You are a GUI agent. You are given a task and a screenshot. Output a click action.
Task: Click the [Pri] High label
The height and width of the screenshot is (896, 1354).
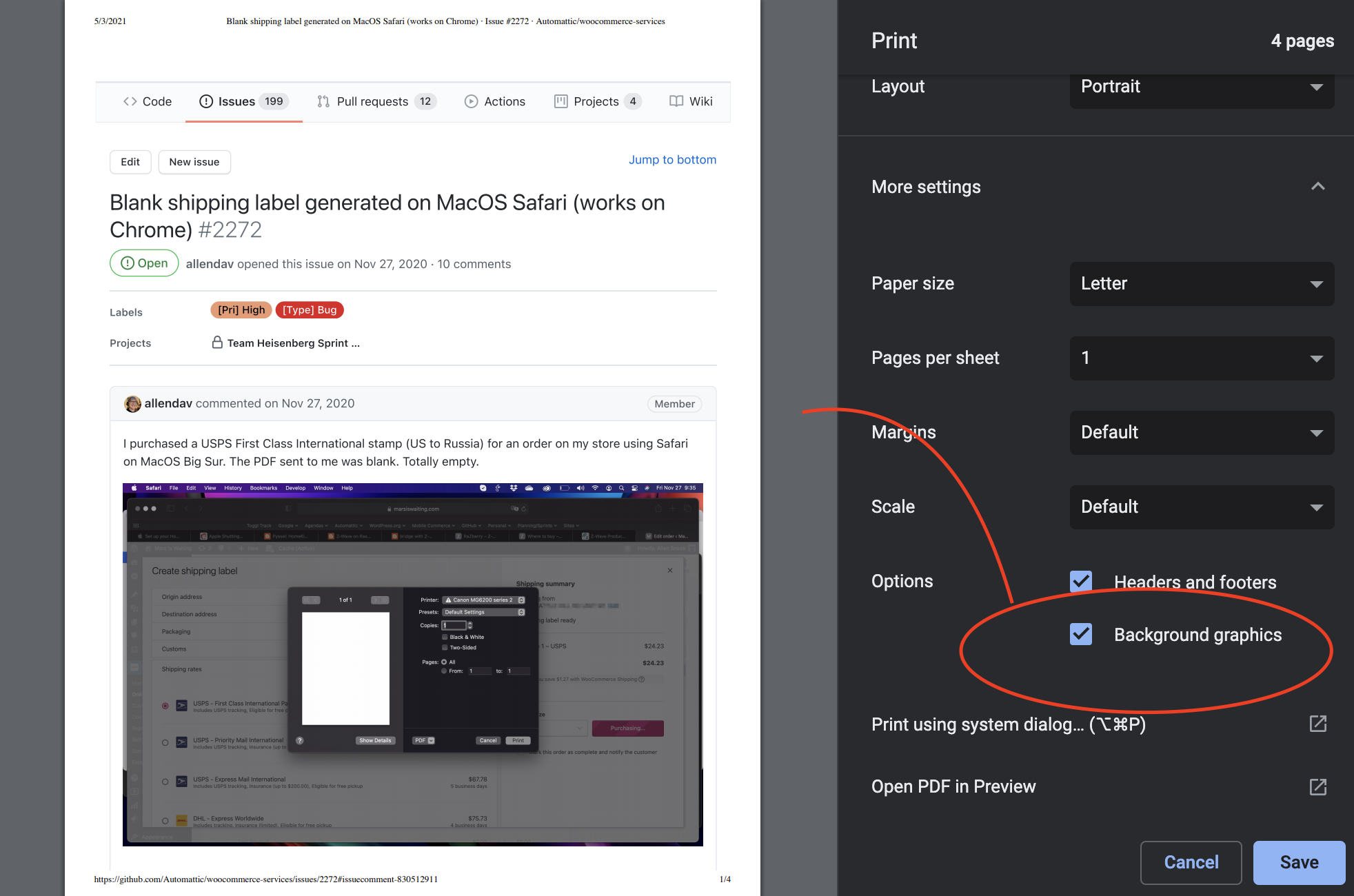(x=241, y=310)
